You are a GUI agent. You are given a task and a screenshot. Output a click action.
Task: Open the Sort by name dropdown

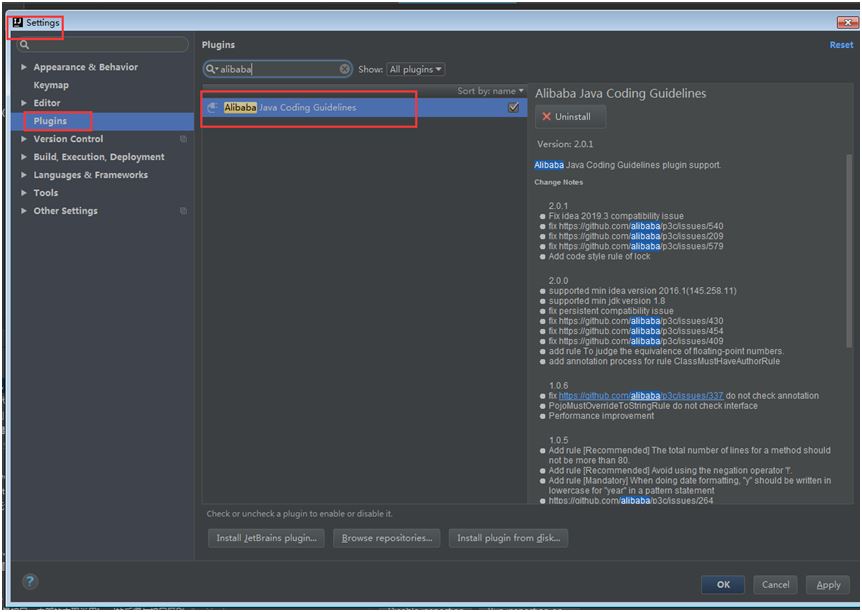(490, 91)
